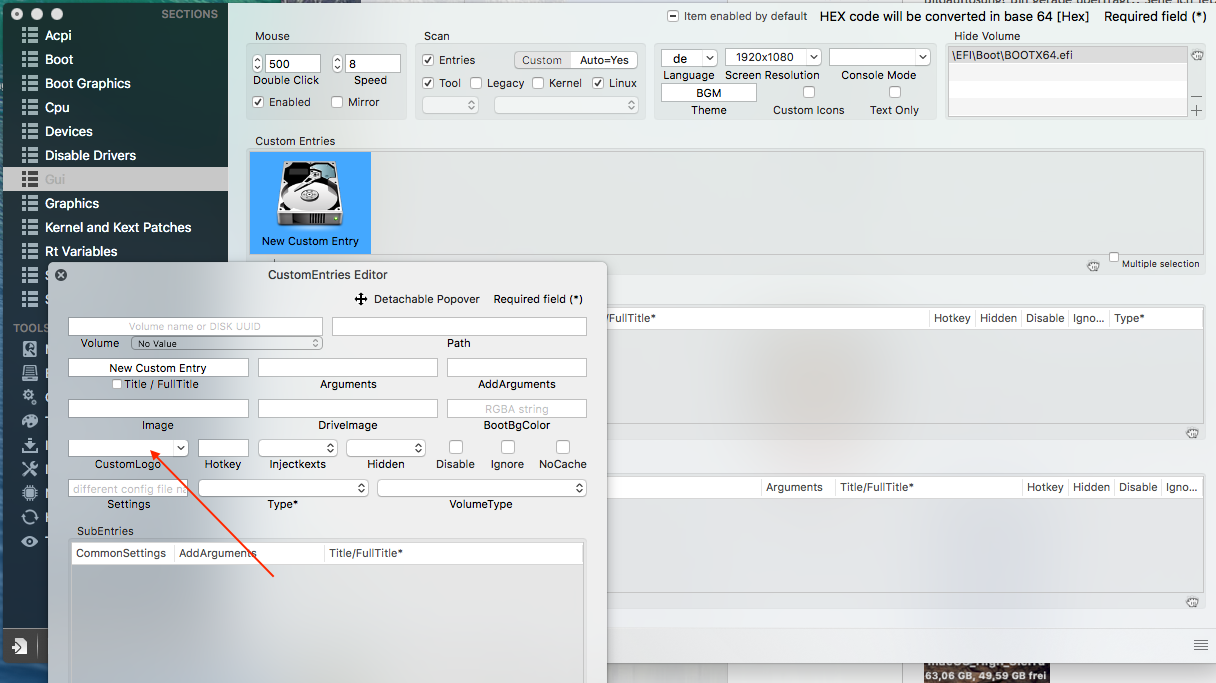
Task: Click the Detachable Popover move icon
Action: pos(361,299)
